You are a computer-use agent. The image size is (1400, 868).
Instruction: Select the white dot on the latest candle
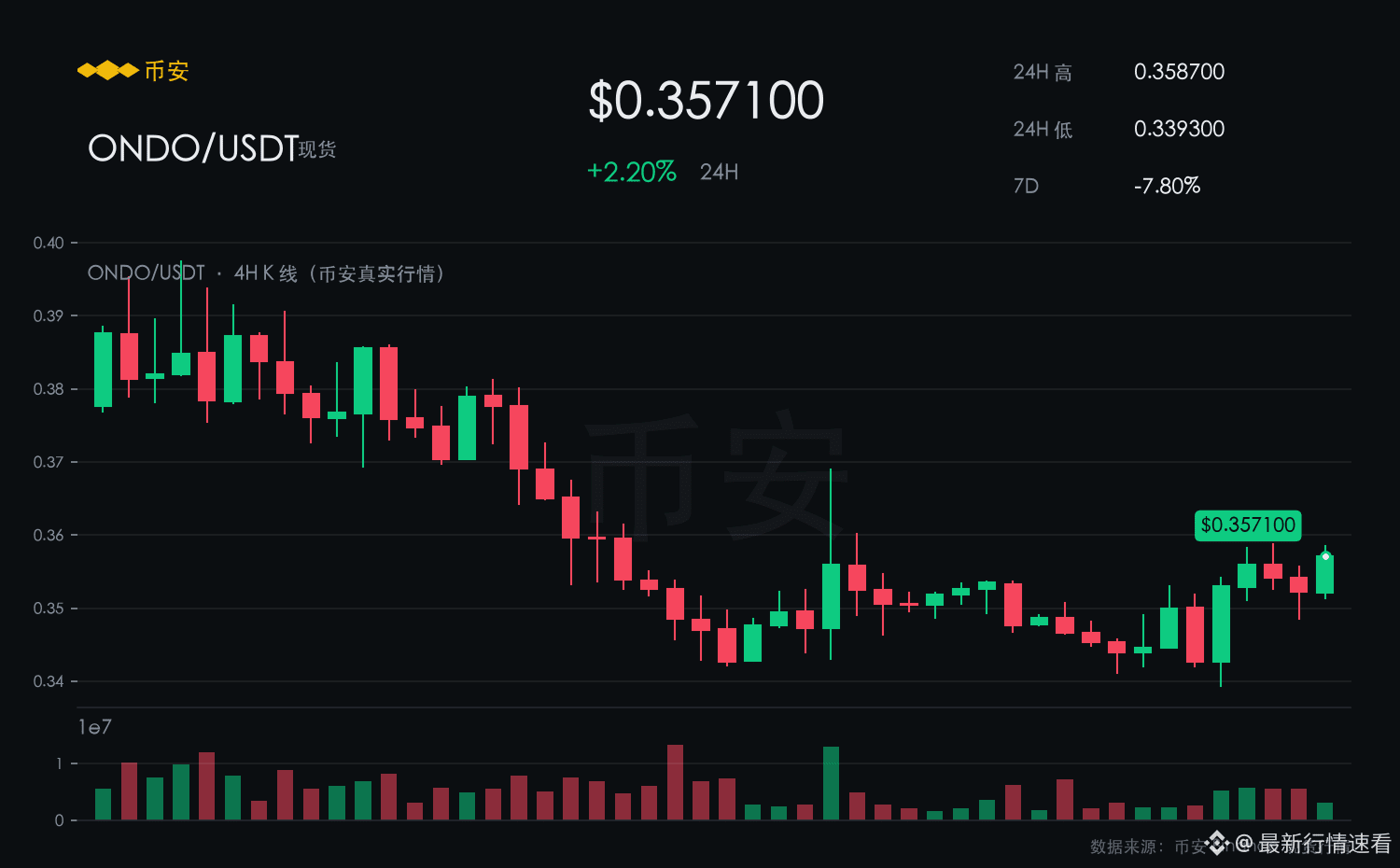(x=1325, y=556)
